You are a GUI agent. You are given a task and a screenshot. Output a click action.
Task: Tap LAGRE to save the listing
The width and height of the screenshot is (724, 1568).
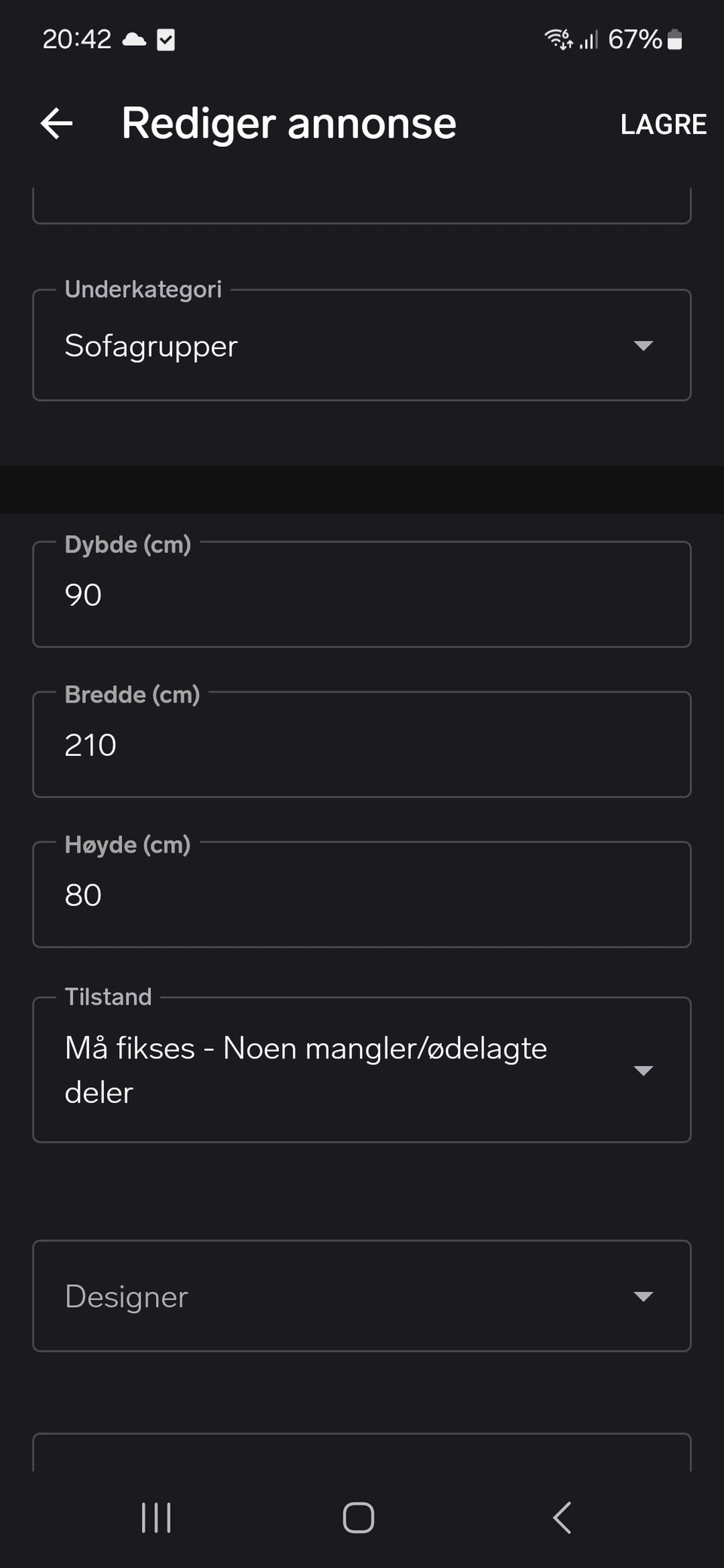[x=663, y=124]
